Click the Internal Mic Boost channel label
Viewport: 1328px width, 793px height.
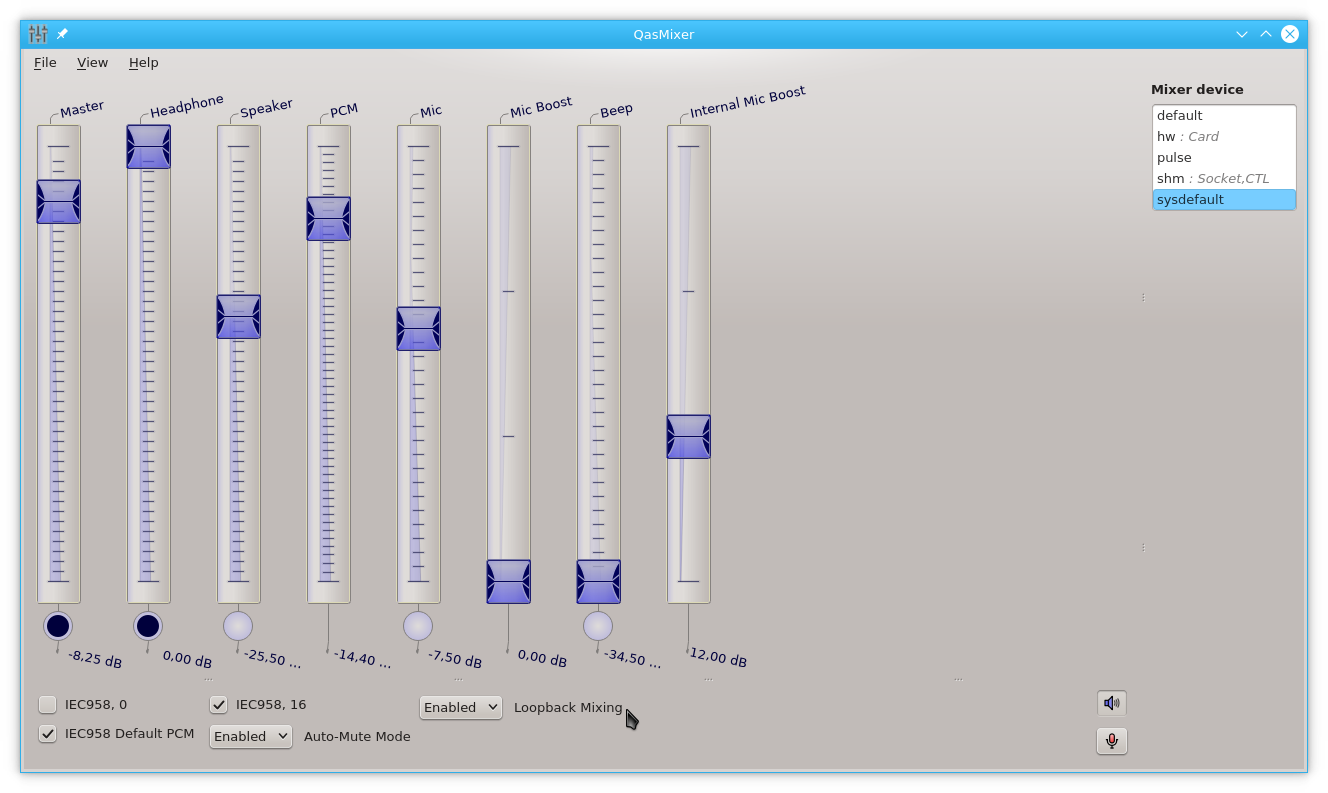click(747, 102)
